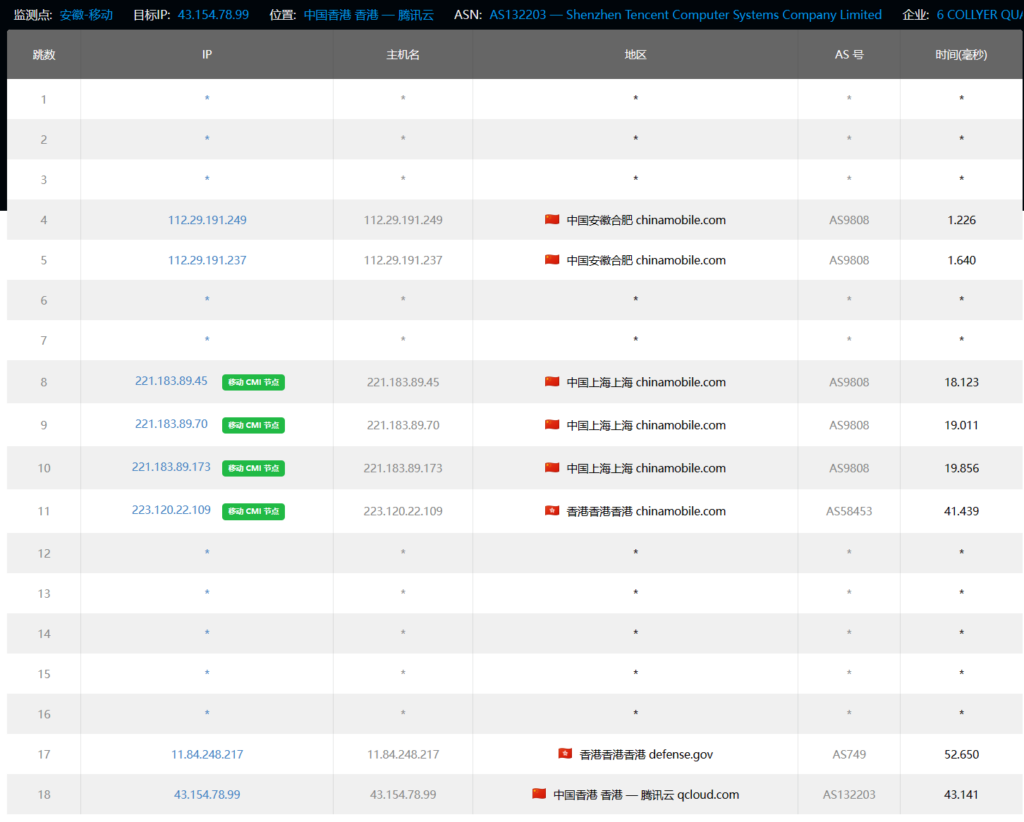
Task: Click the China flag beside 中国安徽合肥 in hop 4
Action: pyautogui.click(x=552, y=220)
